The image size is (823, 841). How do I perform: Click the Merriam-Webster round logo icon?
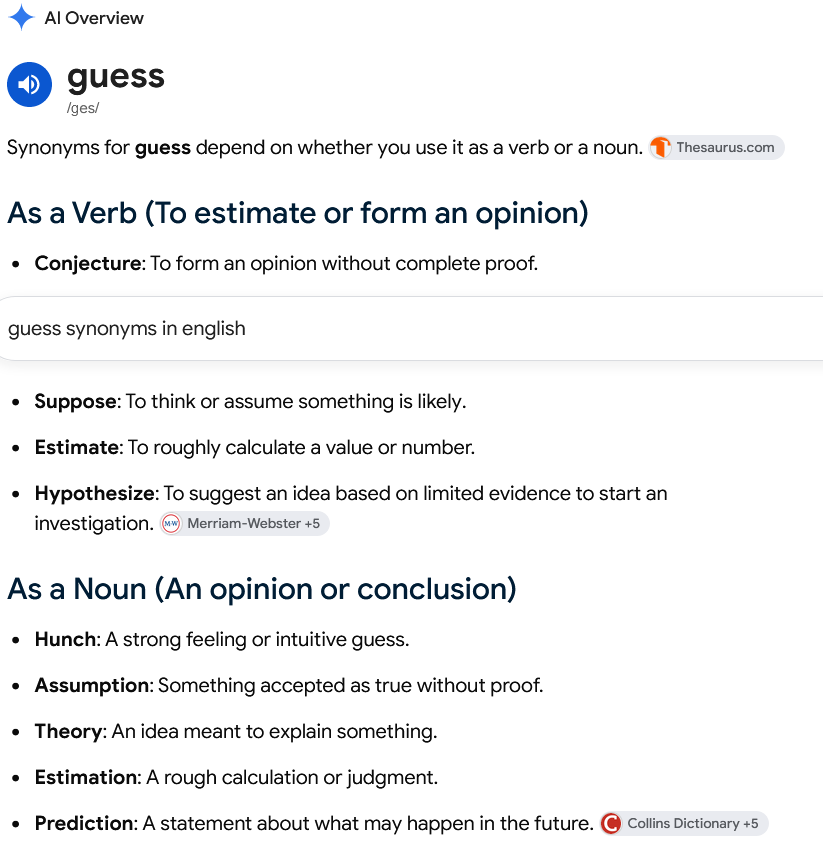click(171, 523)
